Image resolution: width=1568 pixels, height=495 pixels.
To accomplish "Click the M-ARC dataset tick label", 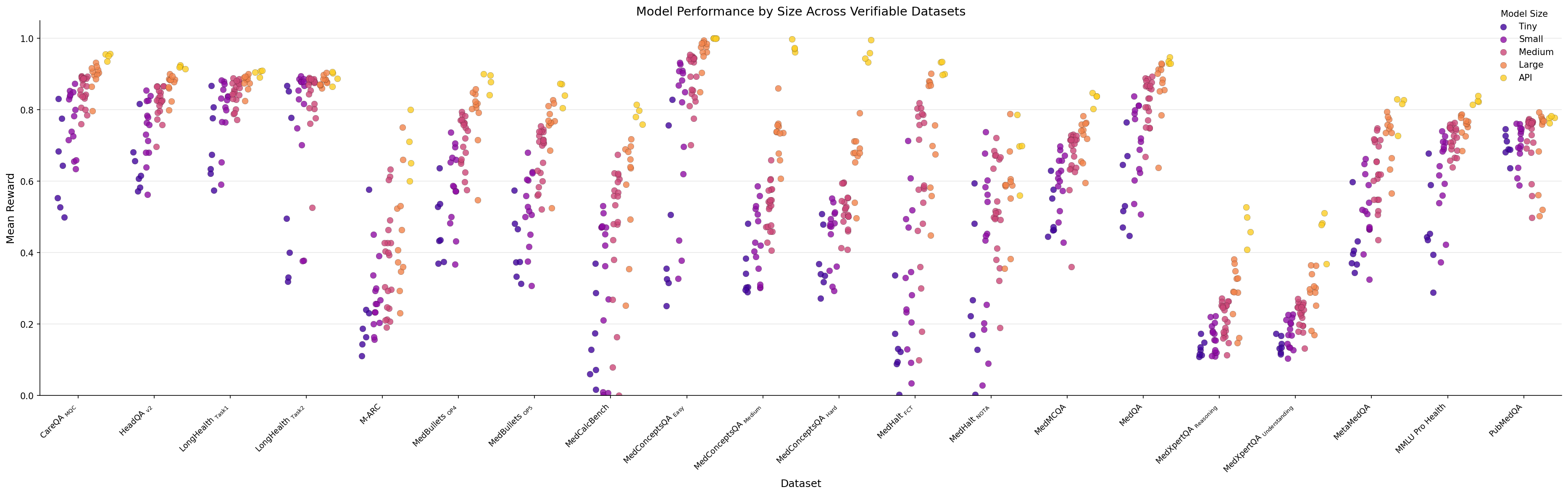I will point(371,415).
